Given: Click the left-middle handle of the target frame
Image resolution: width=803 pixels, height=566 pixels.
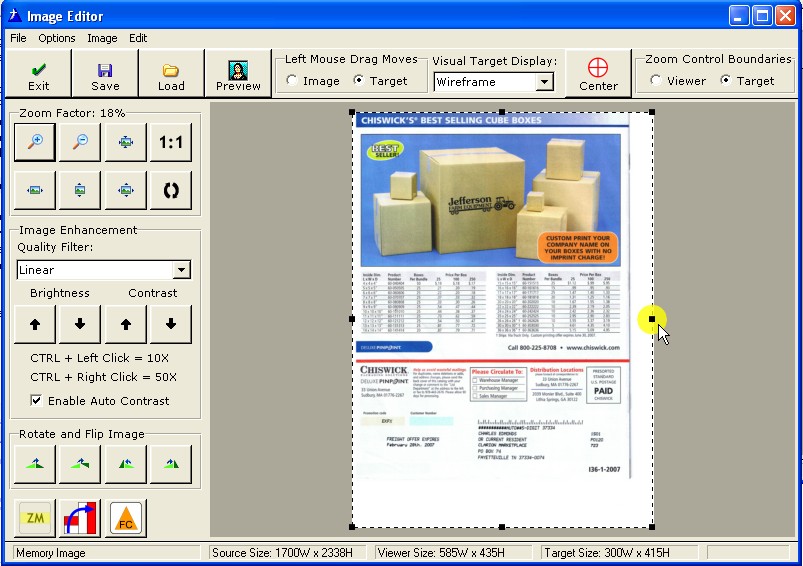Looking at the screenshot, I should 352,319.
